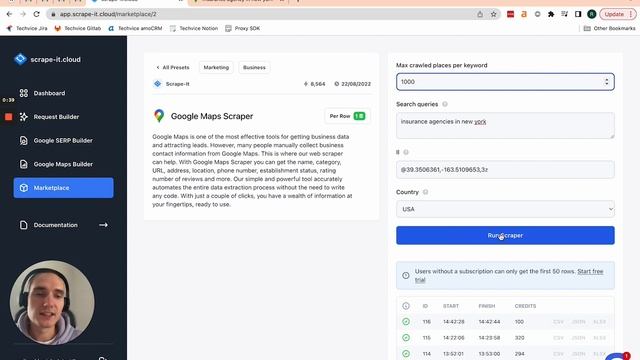Click the ll parameter info icon
640x360 pixels.
[x=406, y=152]
